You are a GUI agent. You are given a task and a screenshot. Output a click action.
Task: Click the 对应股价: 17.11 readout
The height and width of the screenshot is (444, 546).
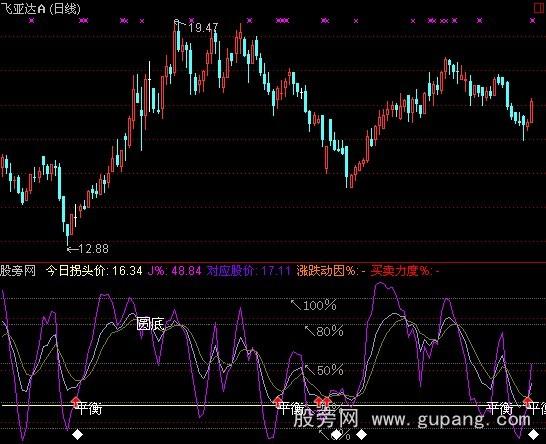pyautogui.click(x=249, y=271)
